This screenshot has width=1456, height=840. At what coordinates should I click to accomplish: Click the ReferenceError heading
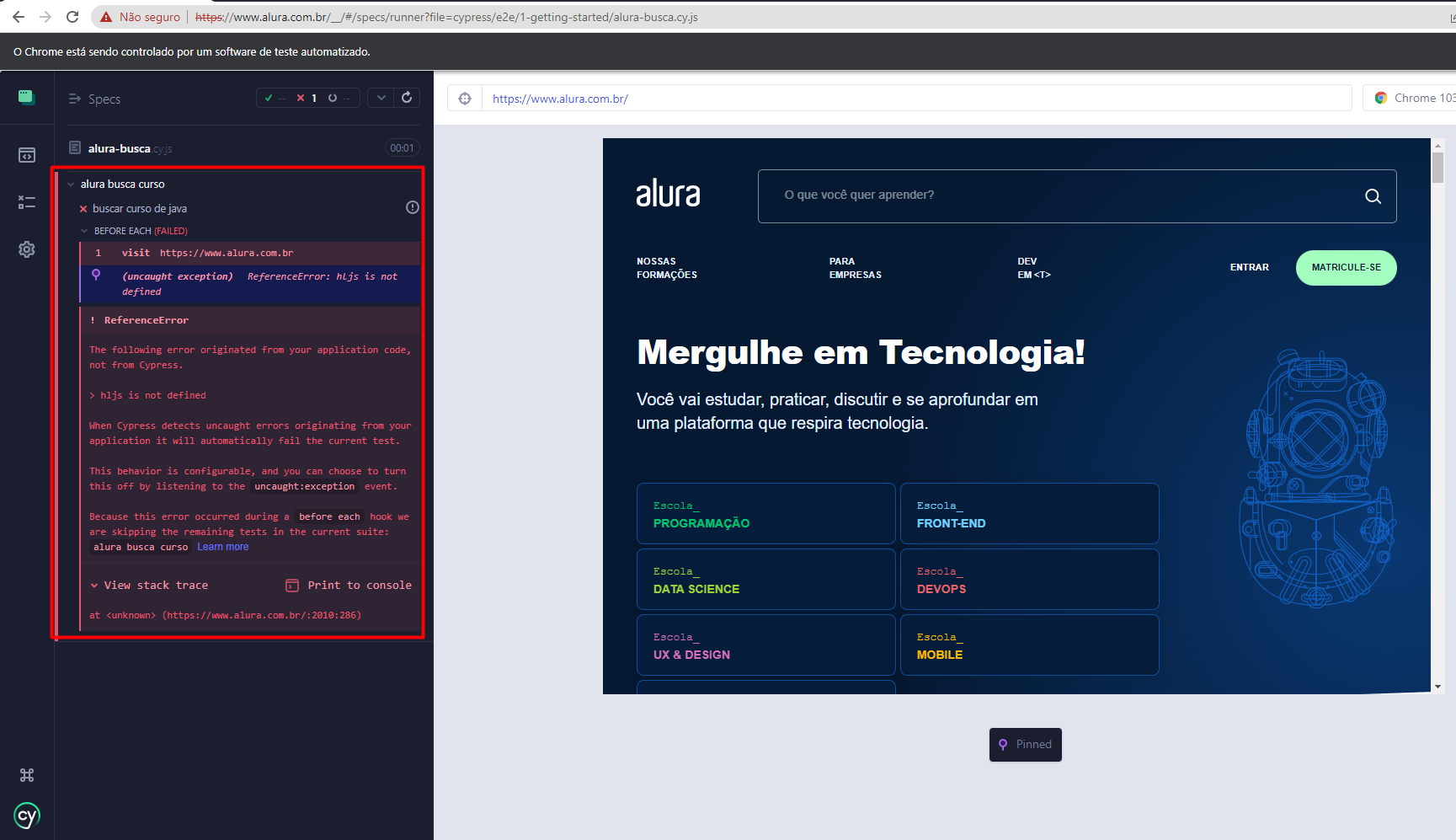[147, 320]
